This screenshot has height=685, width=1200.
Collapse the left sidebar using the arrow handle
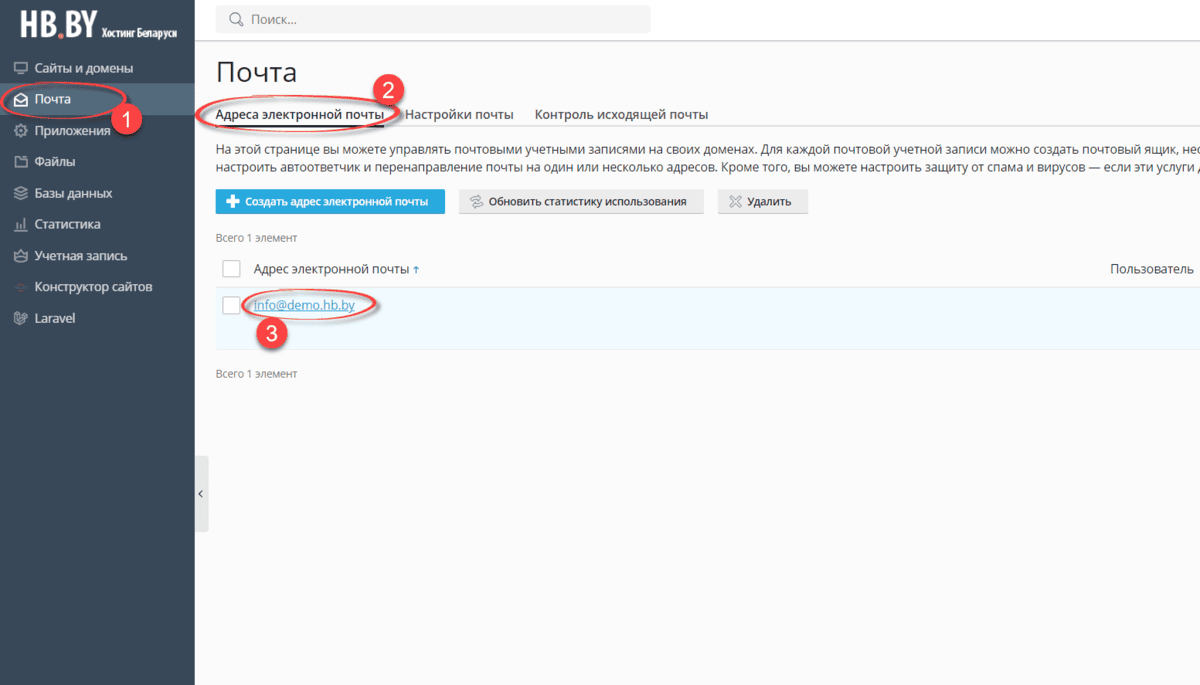click(200, 494)
